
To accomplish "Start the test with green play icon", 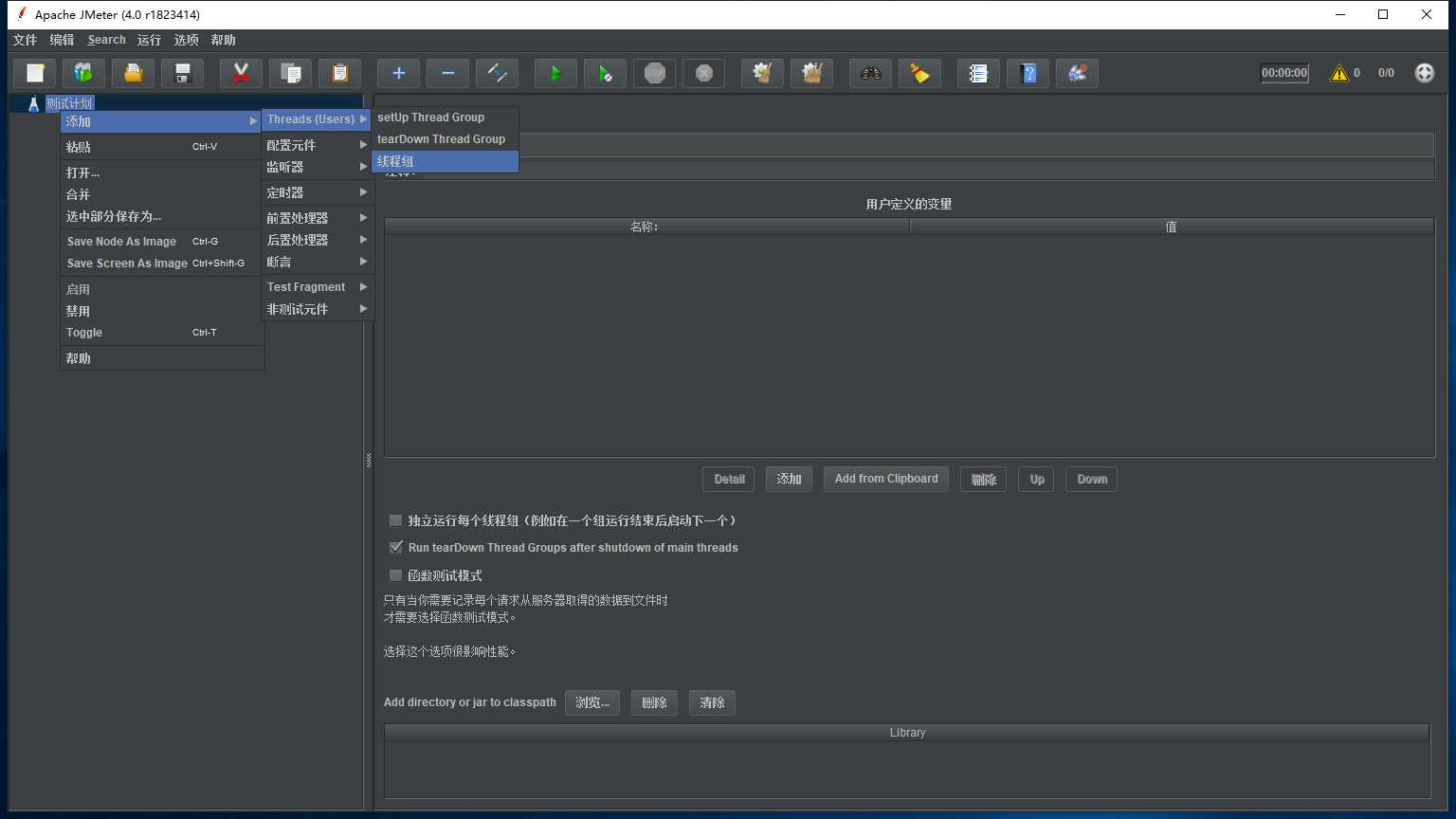I will point(556,73).
